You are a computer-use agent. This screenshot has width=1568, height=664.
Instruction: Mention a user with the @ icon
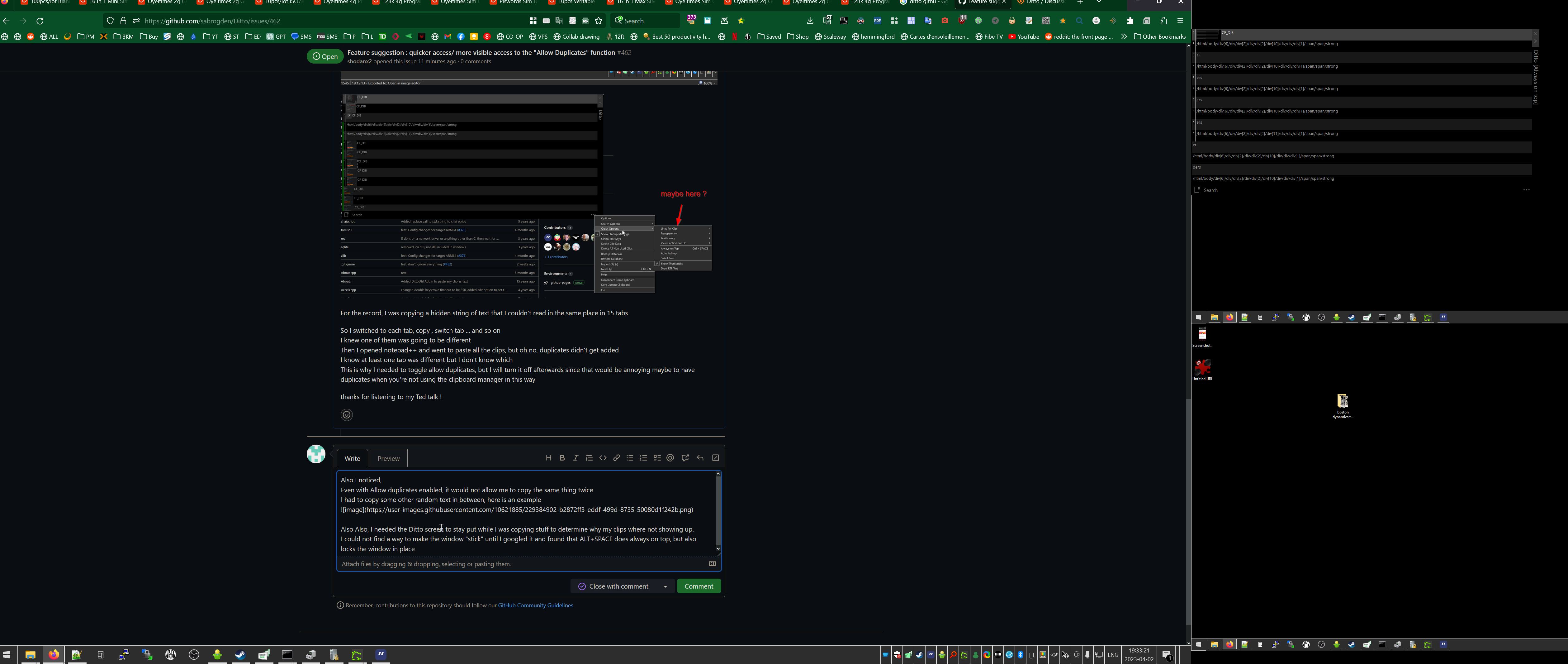[670, 457]
